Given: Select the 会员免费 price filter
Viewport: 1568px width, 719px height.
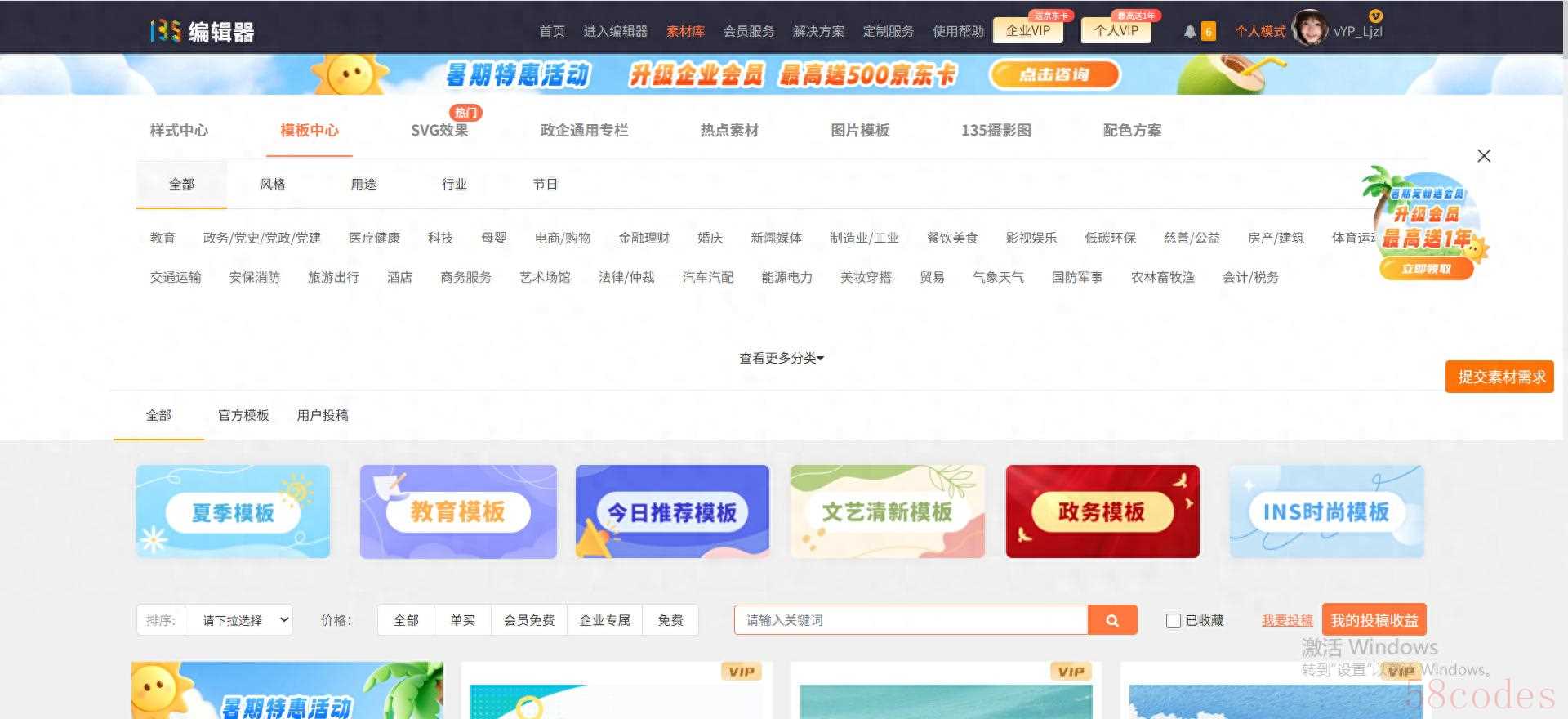Looking at the screenshot, I should 529,620.
